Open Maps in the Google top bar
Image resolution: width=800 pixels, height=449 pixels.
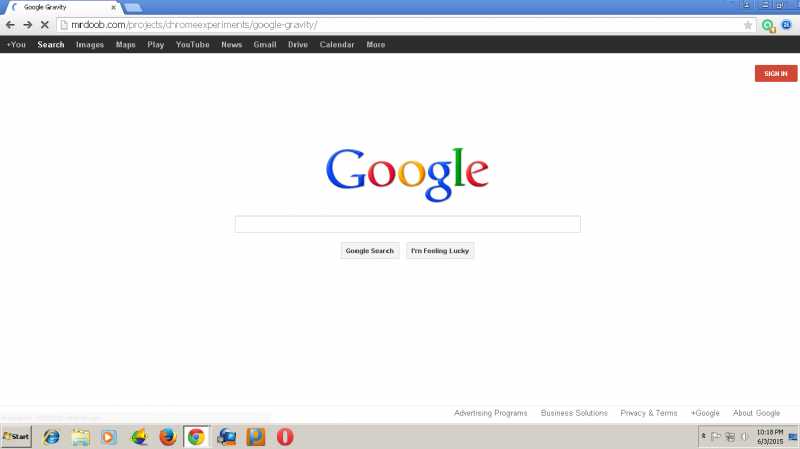click(126, 44)
